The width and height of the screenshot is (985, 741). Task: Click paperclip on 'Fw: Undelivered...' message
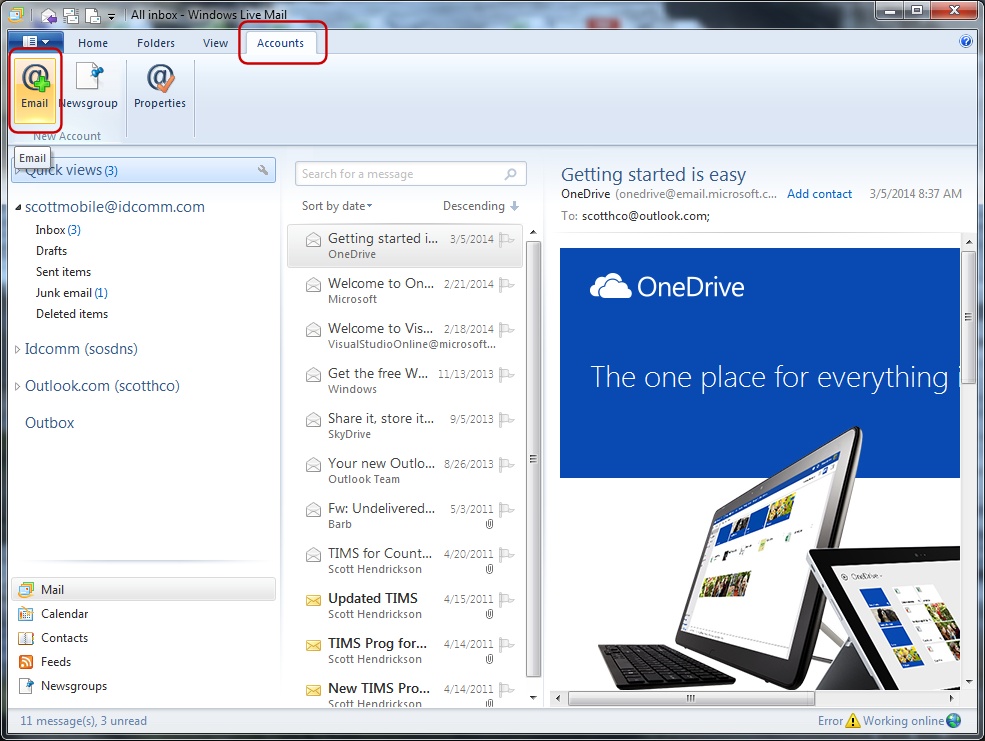click(x=489, y=524)
